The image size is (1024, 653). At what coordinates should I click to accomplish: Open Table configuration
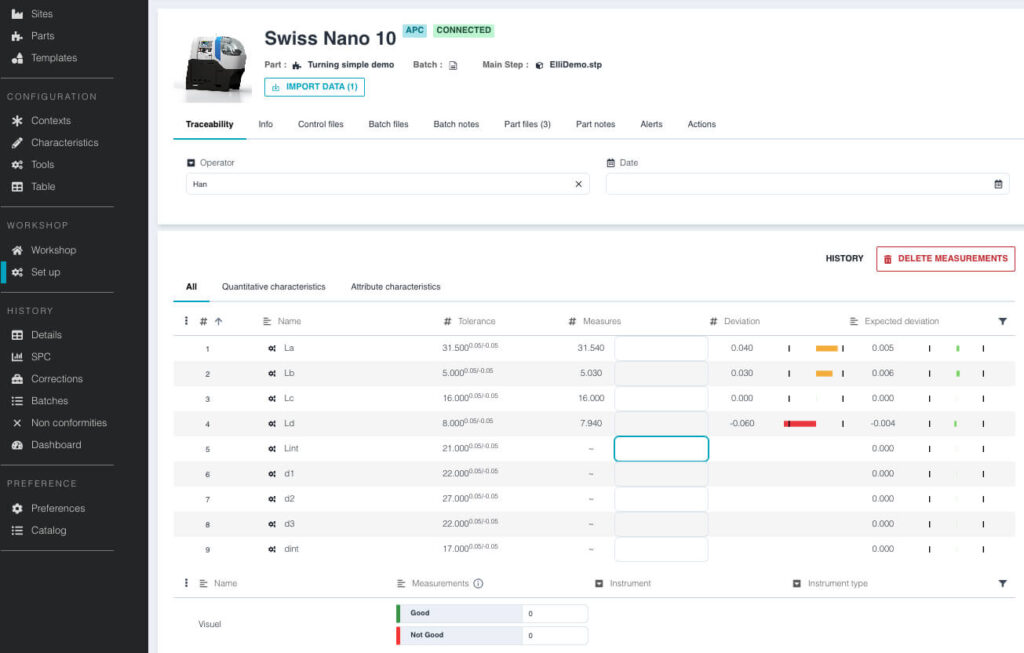point(42,187)
